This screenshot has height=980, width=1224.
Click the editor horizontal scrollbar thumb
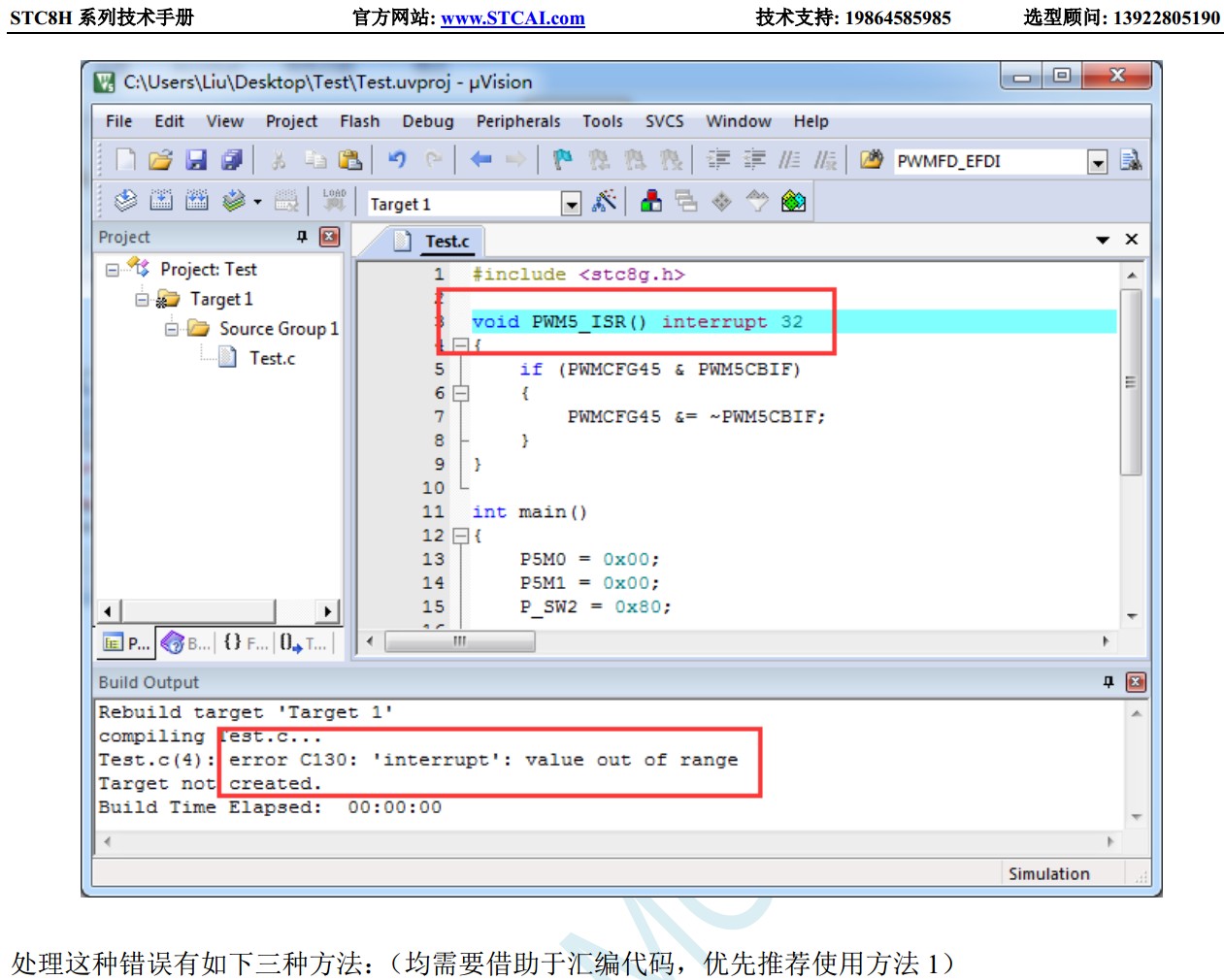pyautogui.click(x=460, y=641)
